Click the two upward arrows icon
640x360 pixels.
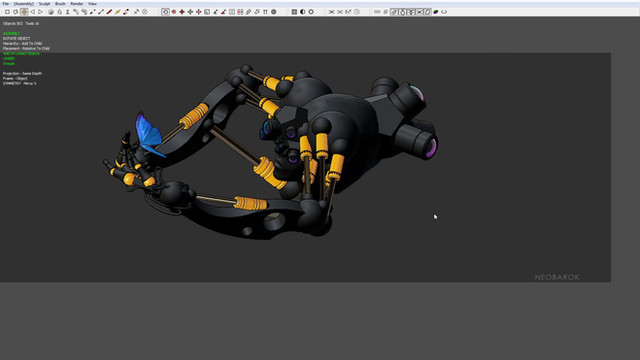[x=265, y=12]
